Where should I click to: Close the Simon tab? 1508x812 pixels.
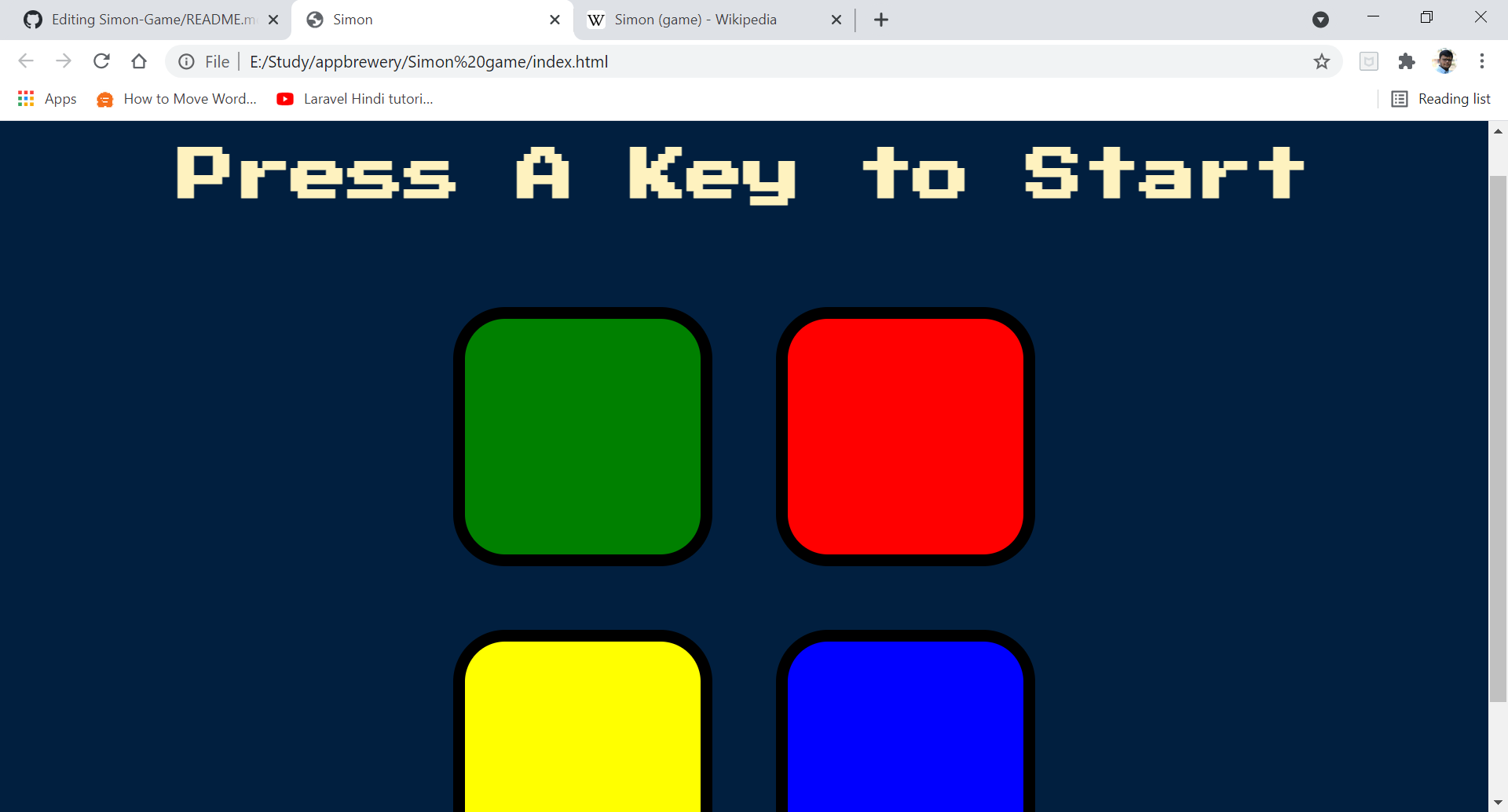coord(555,20)
